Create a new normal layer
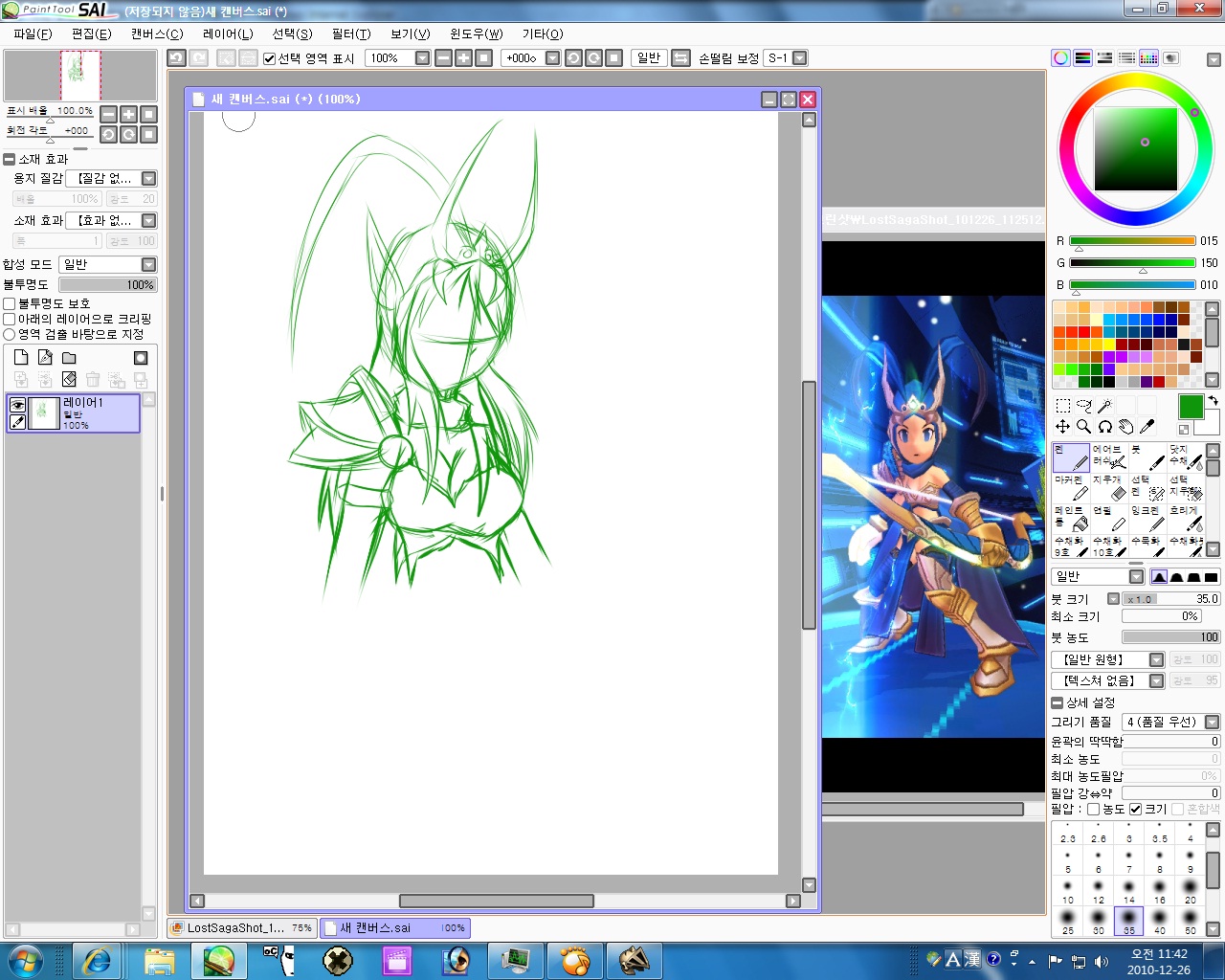 [x=21, y=358]
